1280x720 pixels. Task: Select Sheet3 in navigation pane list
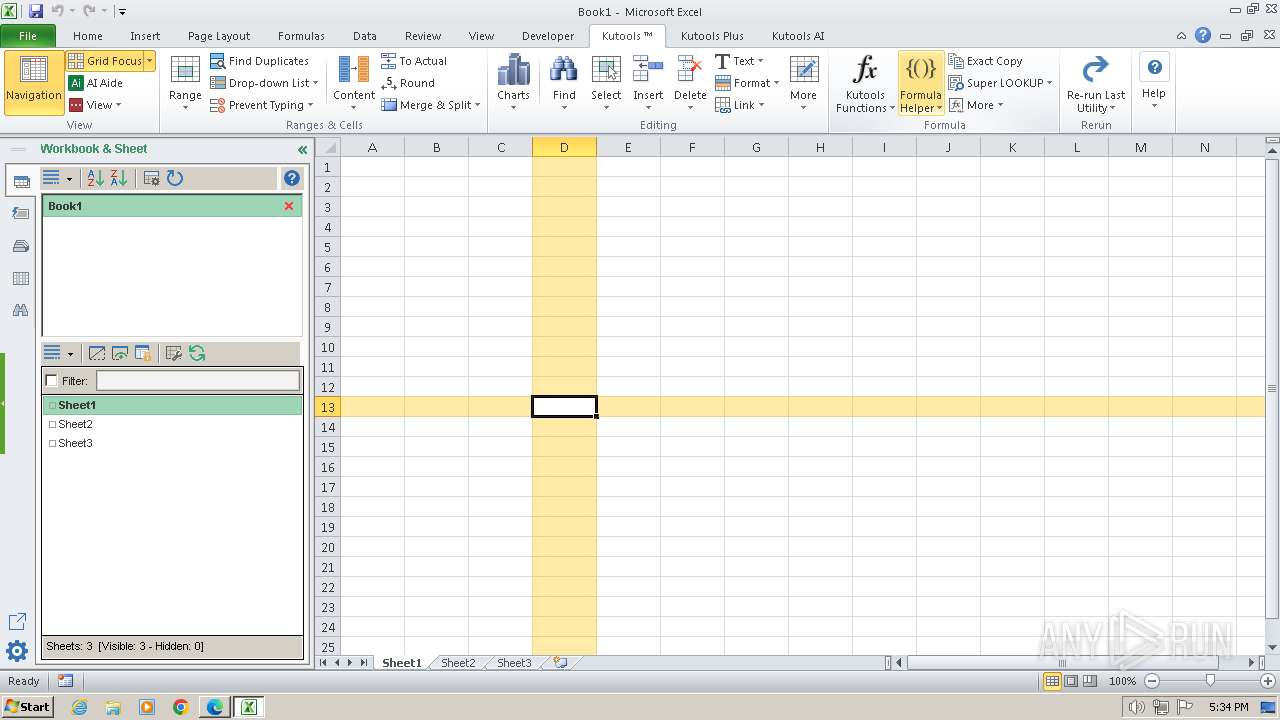[x=75, y=443]
